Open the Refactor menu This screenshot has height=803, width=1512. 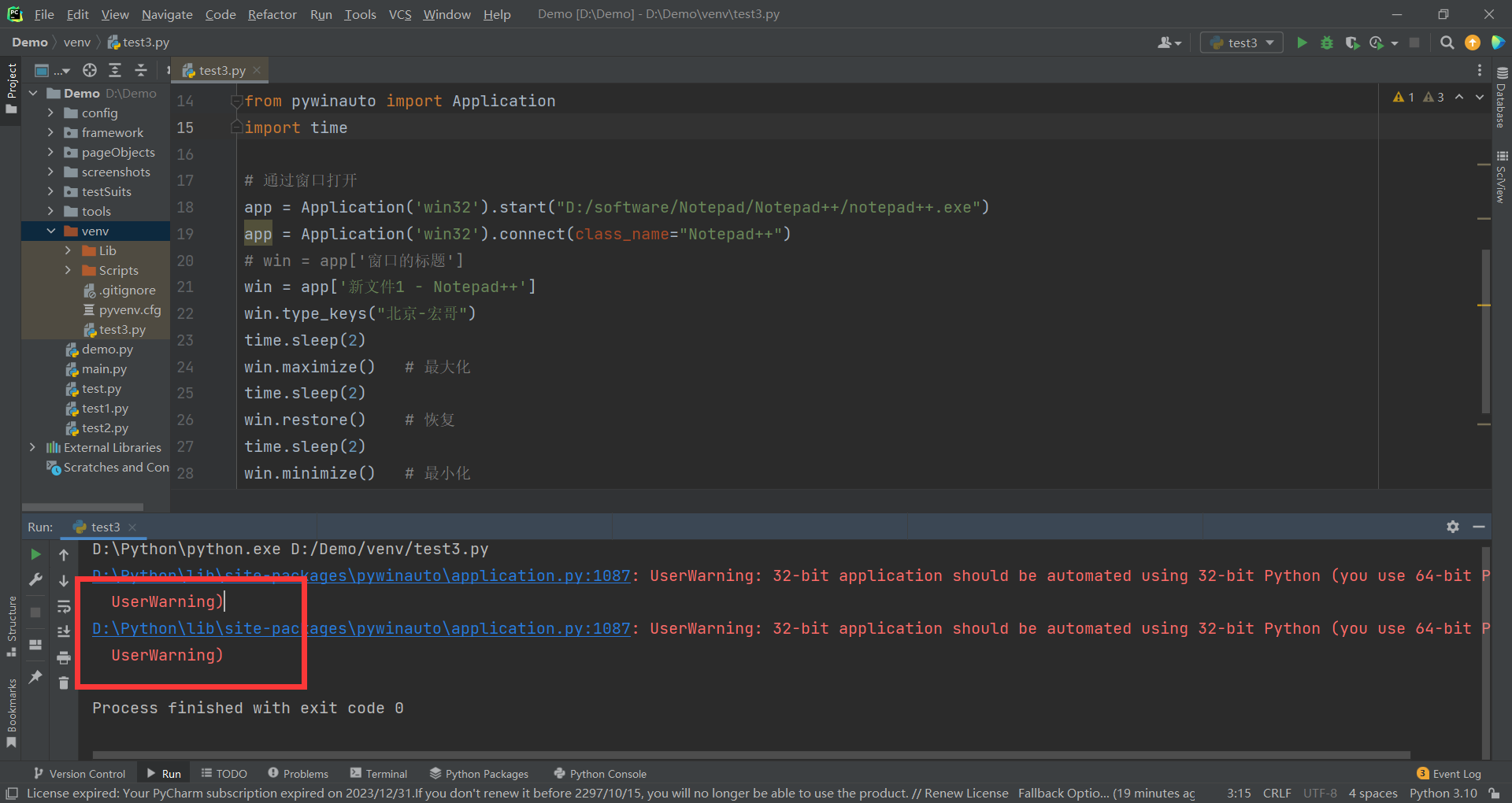click(x=272, y=14)
